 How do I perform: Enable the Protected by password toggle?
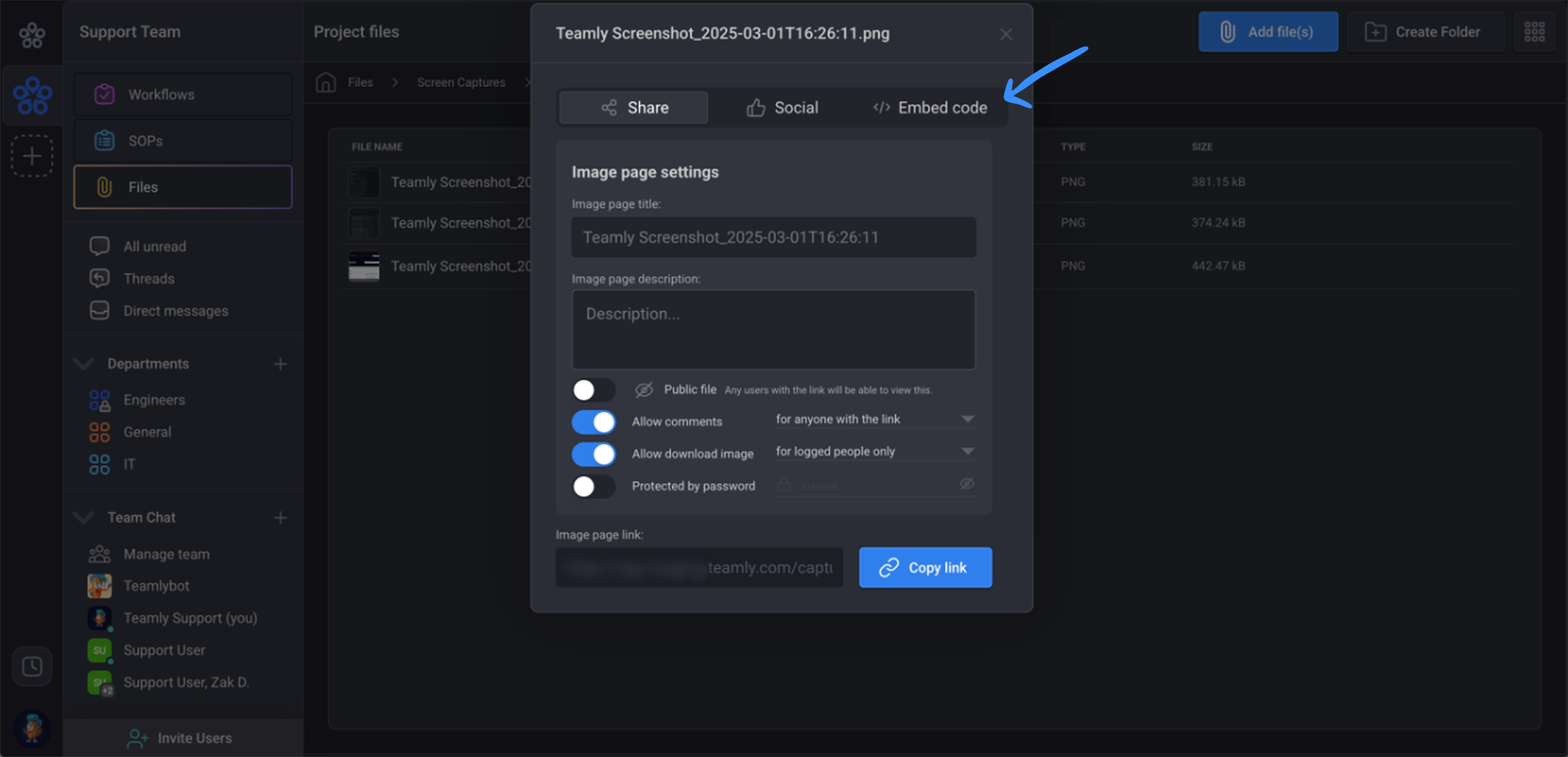pos(593,486)
